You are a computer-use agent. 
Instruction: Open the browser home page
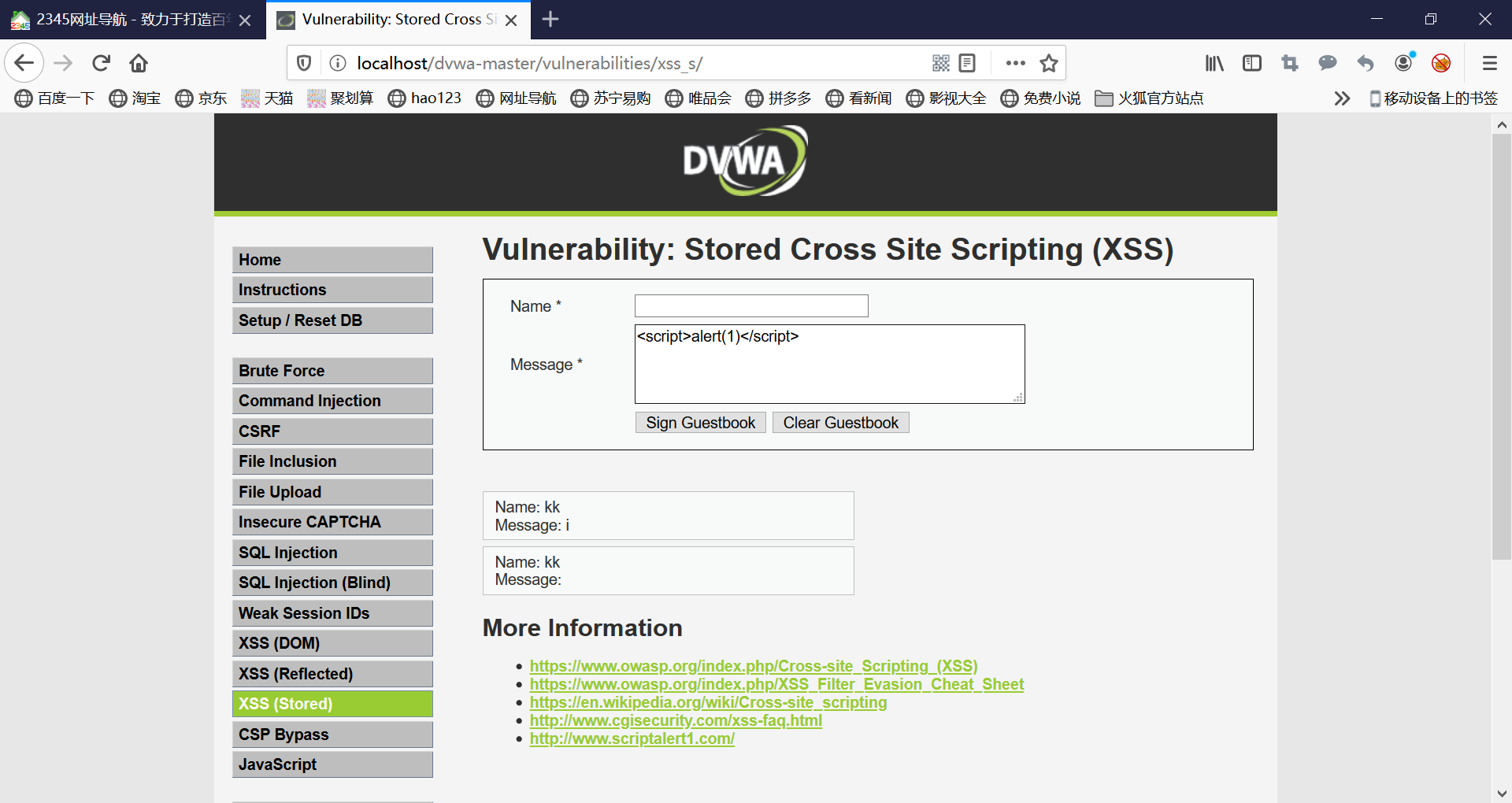(139, 63)
